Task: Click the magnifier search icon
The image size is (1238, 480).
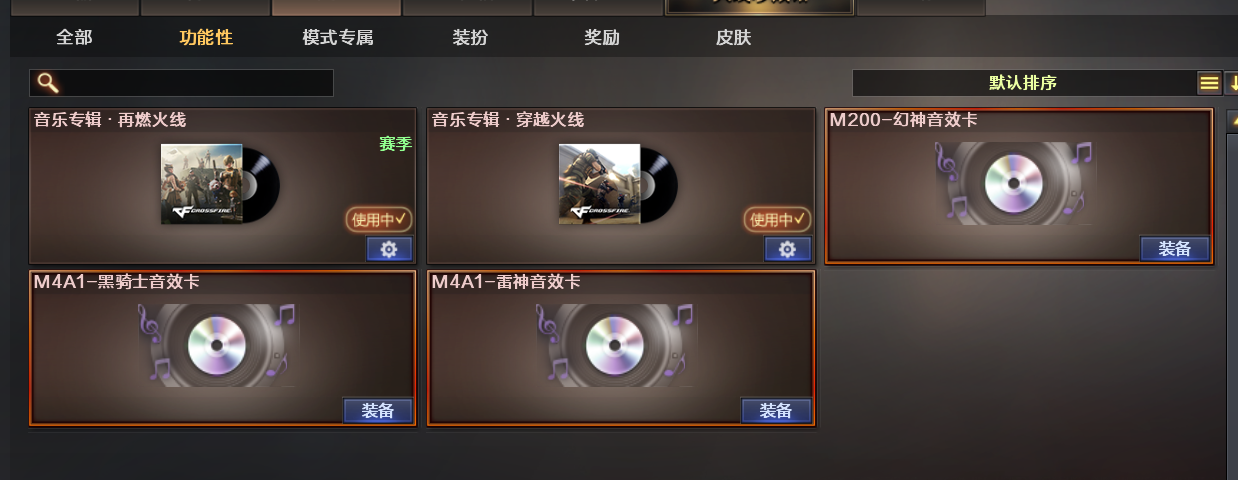Action: (x=47, y=83)
